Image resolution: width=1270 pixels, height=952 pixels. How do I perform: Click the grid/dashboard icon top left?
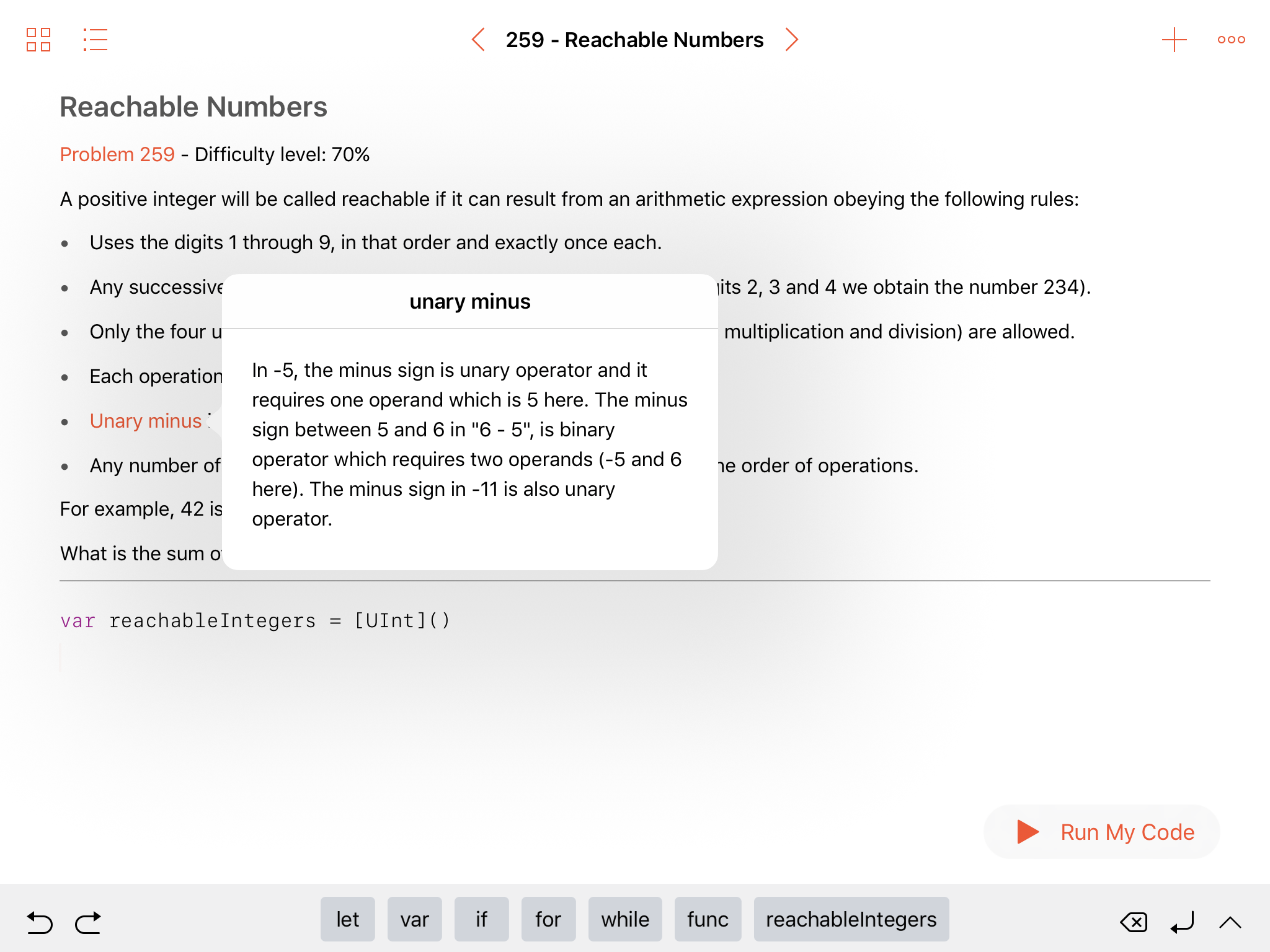click(x=38, y=39)
